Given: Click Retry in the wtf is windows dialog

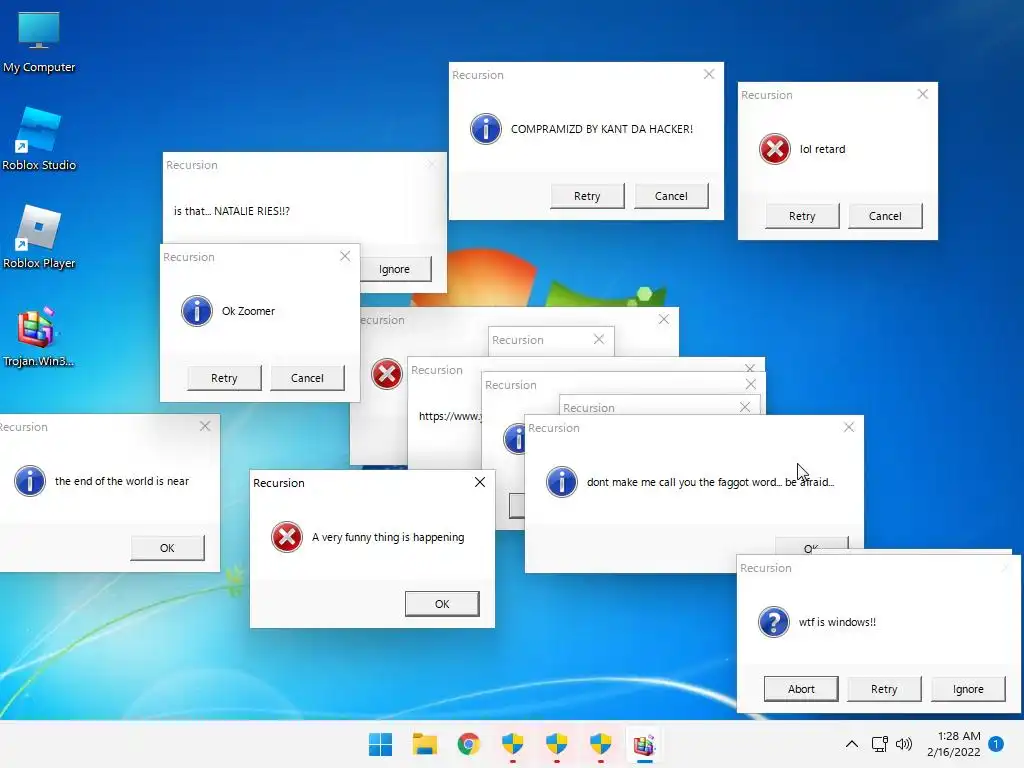Looking at the screenshot, I should [x=884, y=689].
